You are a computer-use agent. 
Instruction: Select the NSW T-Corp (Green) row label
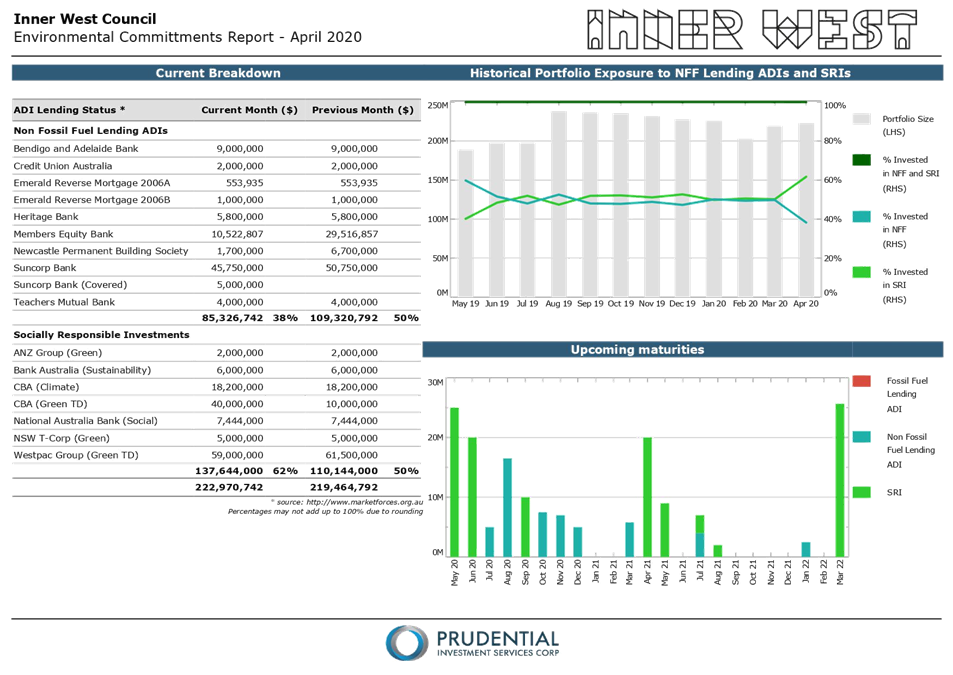click(61, 438)
